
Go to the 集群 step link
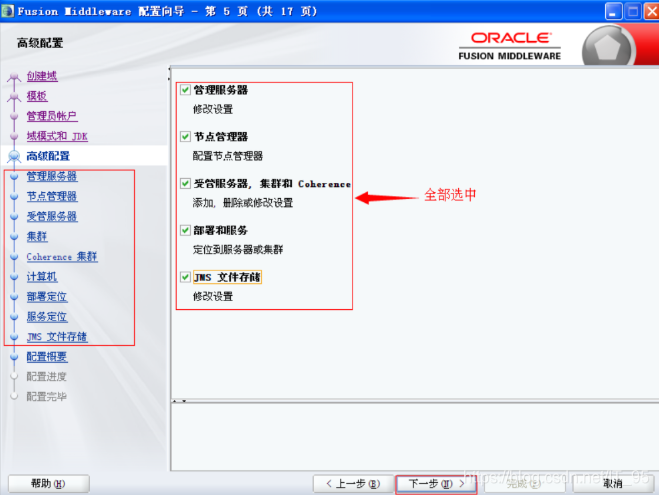click(37, 236)
